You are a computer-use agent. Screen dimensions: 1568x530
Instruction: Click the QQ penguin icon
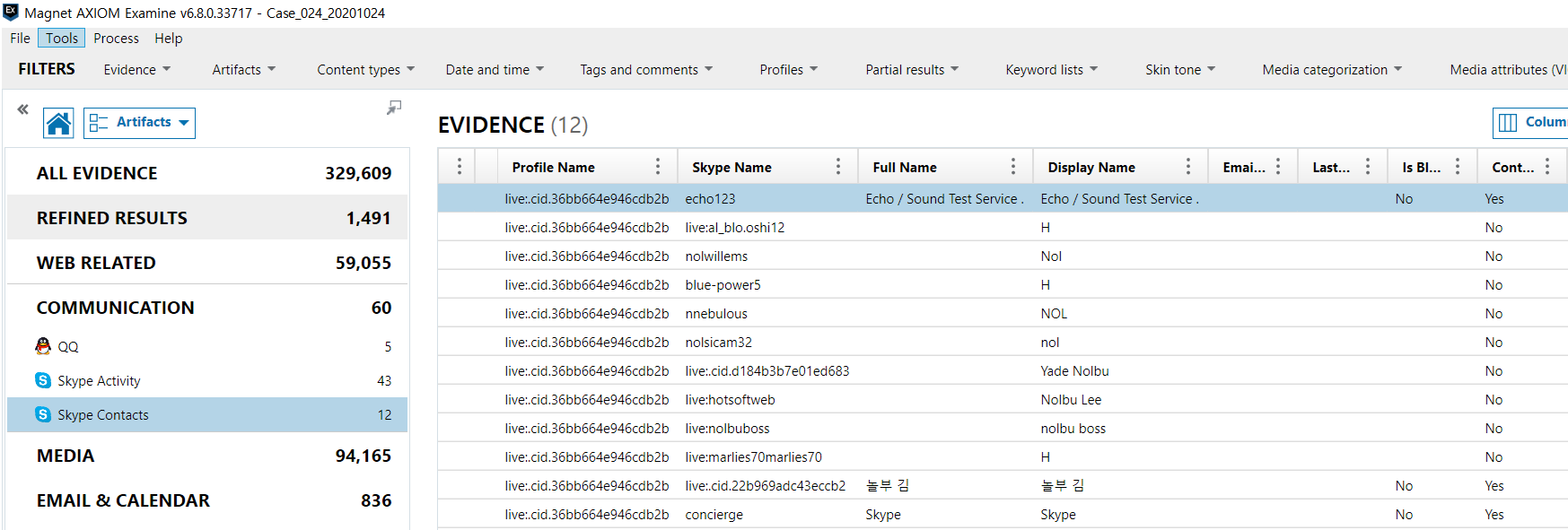43,346
